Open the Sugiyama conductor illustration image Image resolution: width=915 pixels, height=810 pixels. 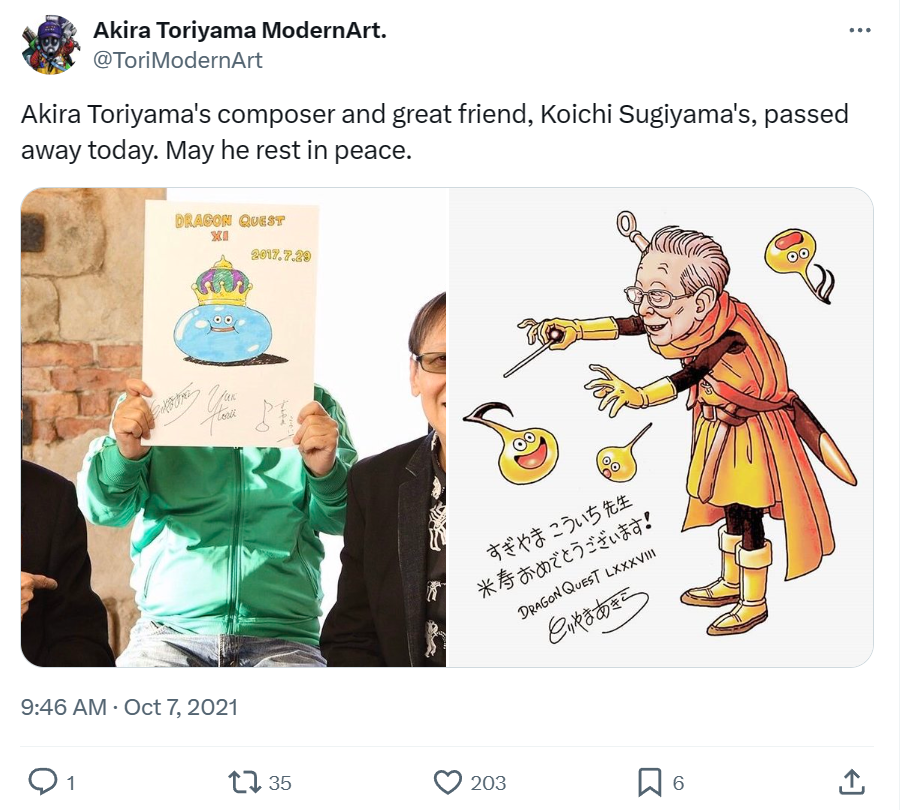tap(661, 427)
